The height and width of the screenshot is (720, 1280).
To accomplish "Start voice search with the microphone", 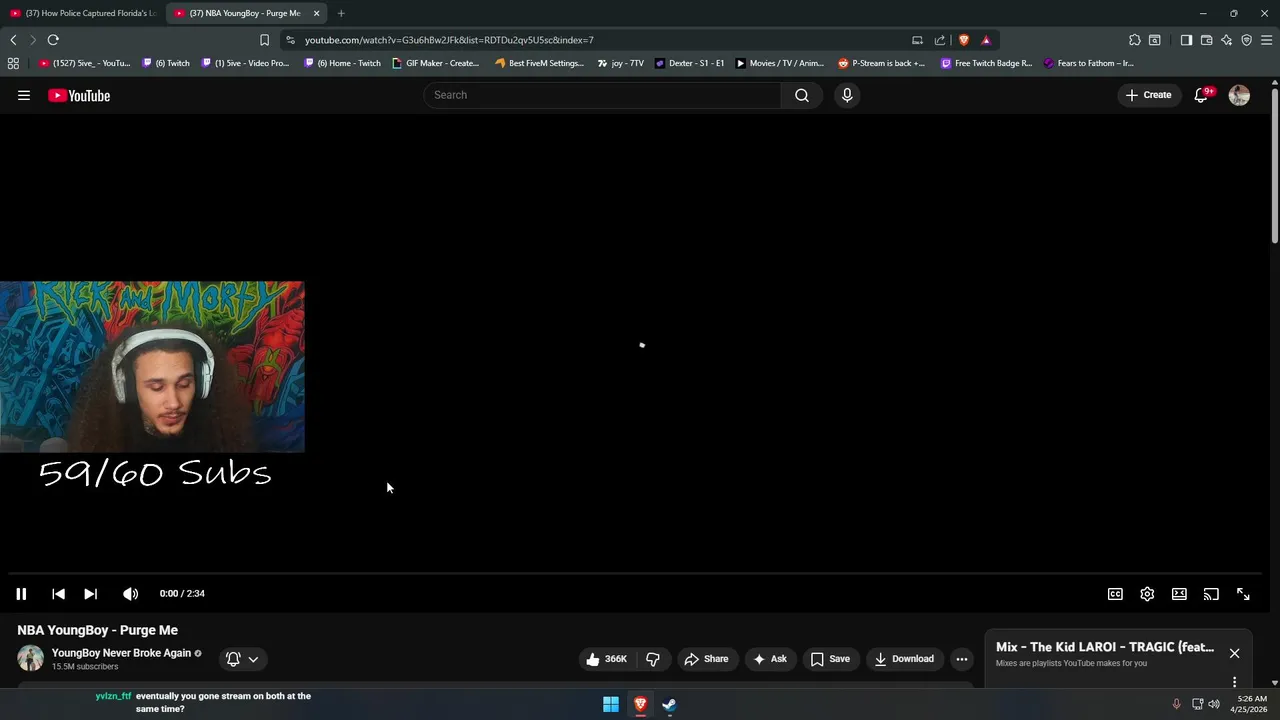I will pyautogui.click(x=847, y=95).
